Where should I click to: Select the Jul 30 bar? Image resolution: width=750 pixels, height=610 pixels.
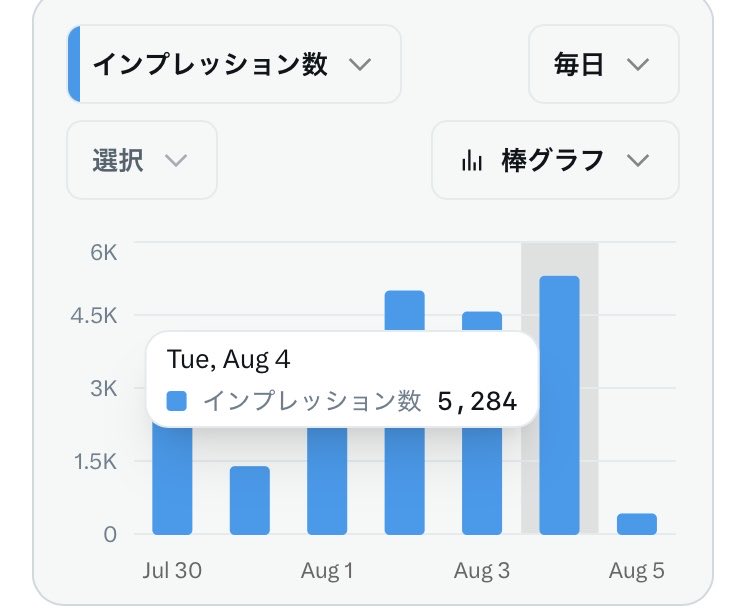point(172,480)
